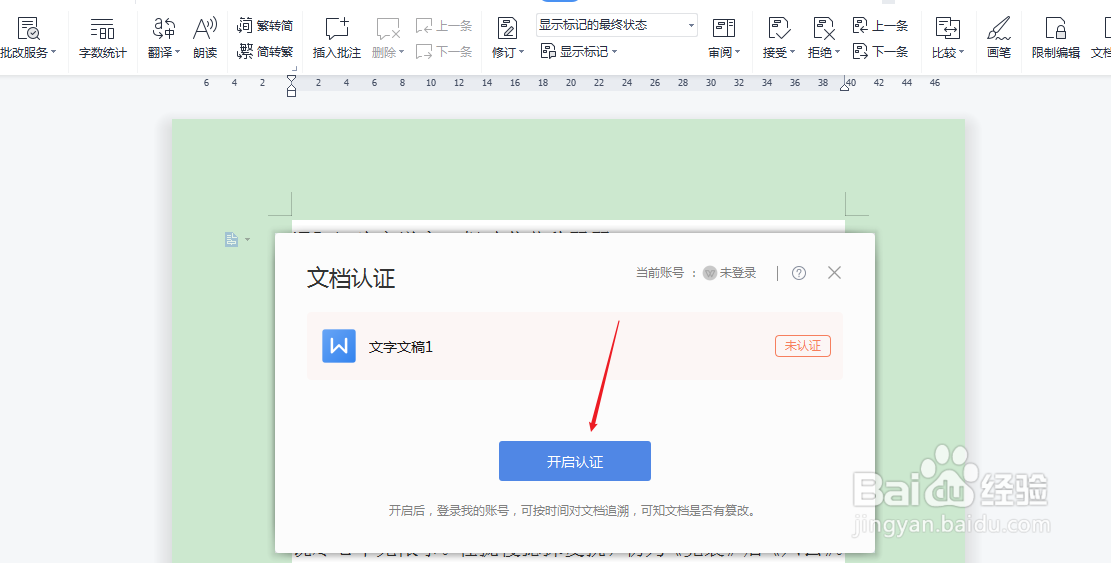Expand the 比较 dropdown arrow
1111x563 pixels.
pos(961,52)
